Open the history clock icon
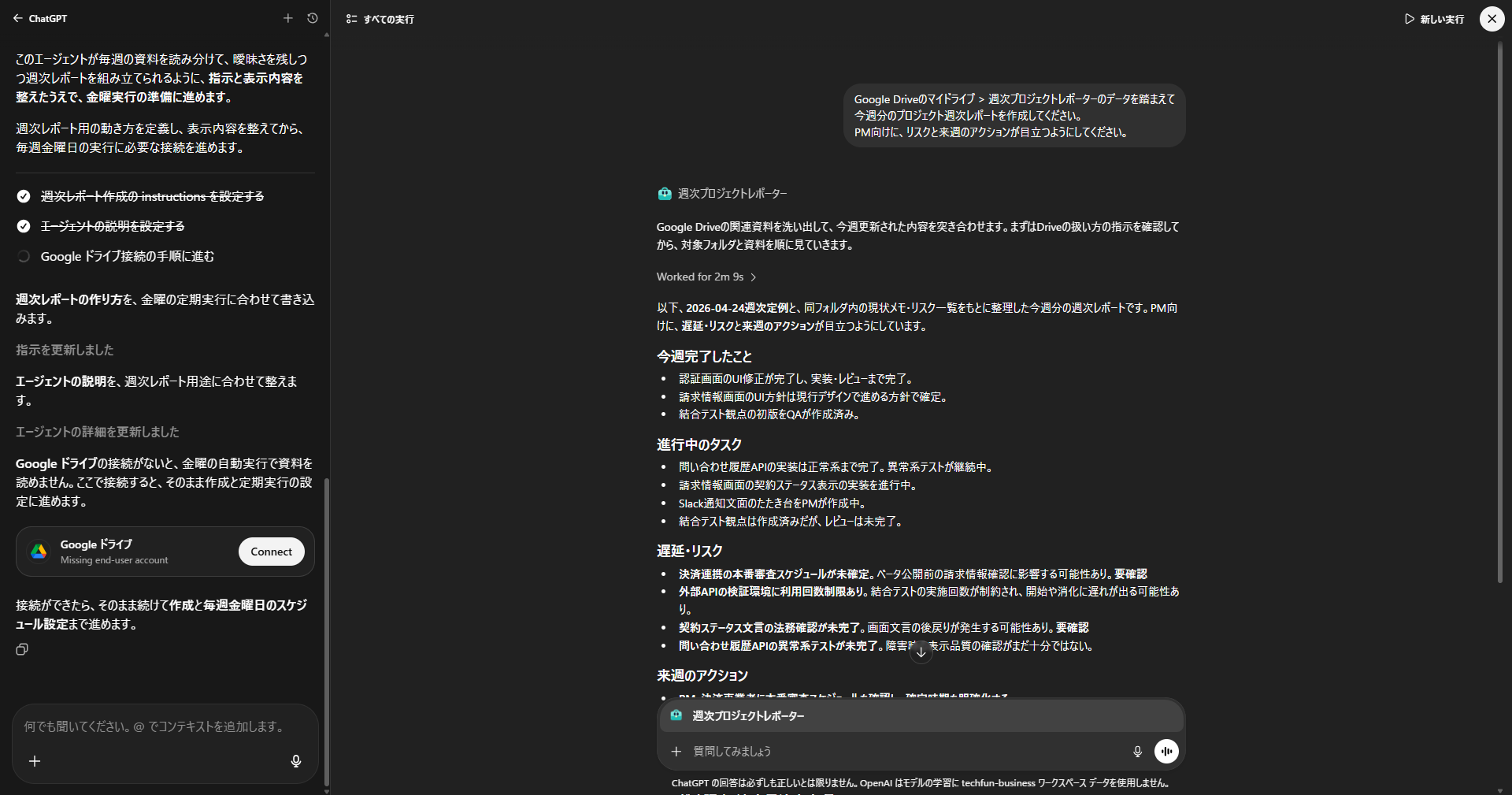Screen dimensions: 1512x795 point(313,18)
